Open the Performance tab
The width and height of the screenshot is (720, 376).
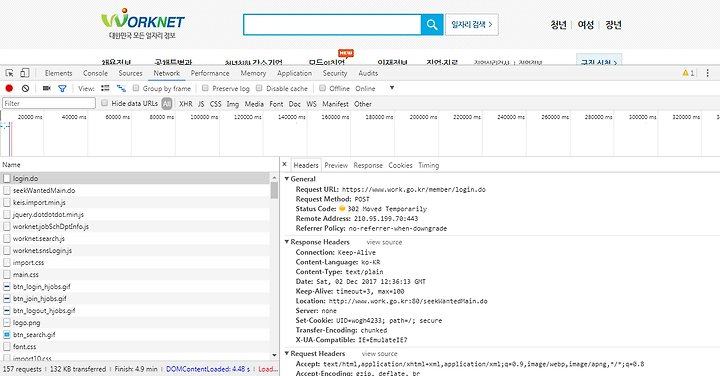click(x=210, y=73)
